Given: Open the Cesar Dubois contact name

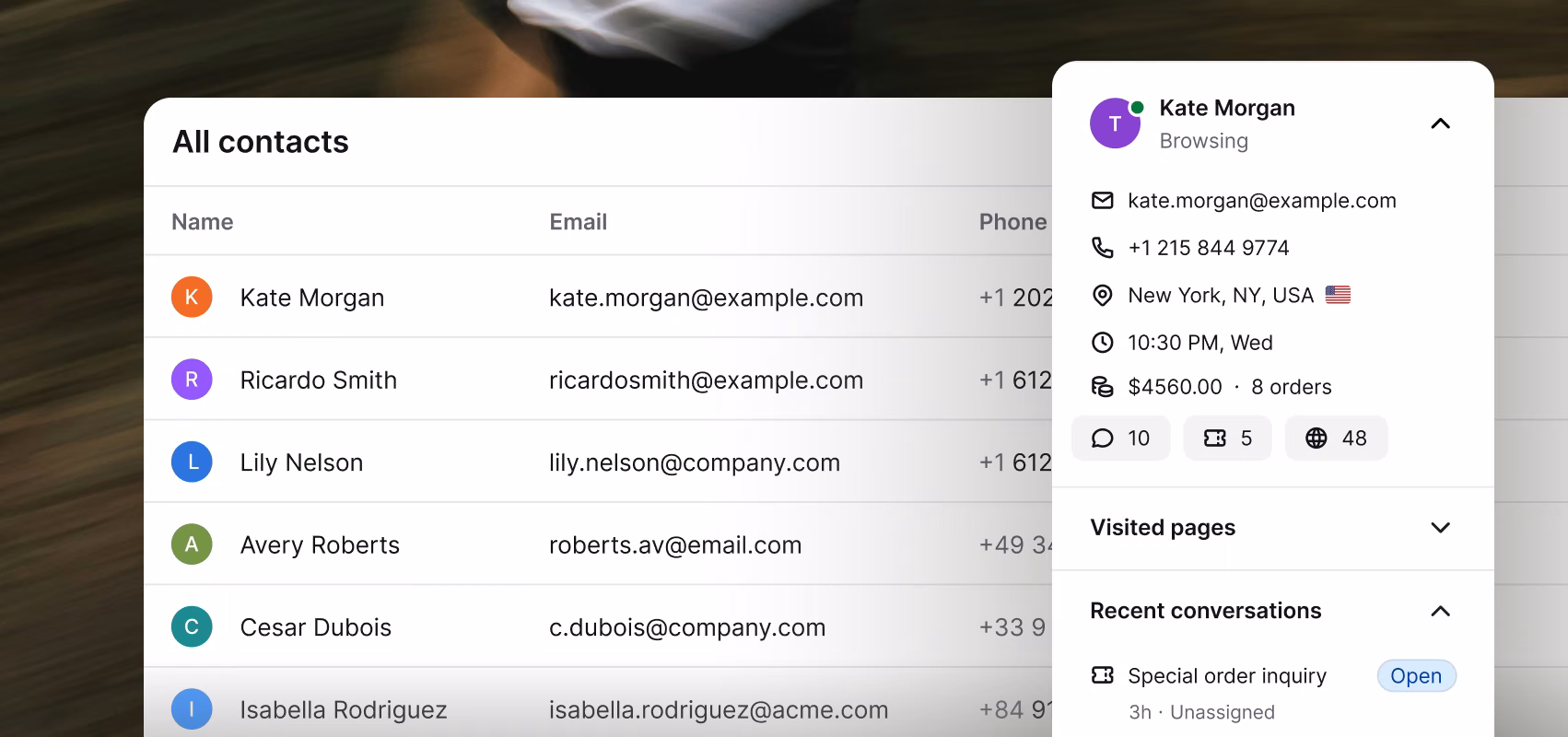Looking at the screenshot, I should coord(316,627).
